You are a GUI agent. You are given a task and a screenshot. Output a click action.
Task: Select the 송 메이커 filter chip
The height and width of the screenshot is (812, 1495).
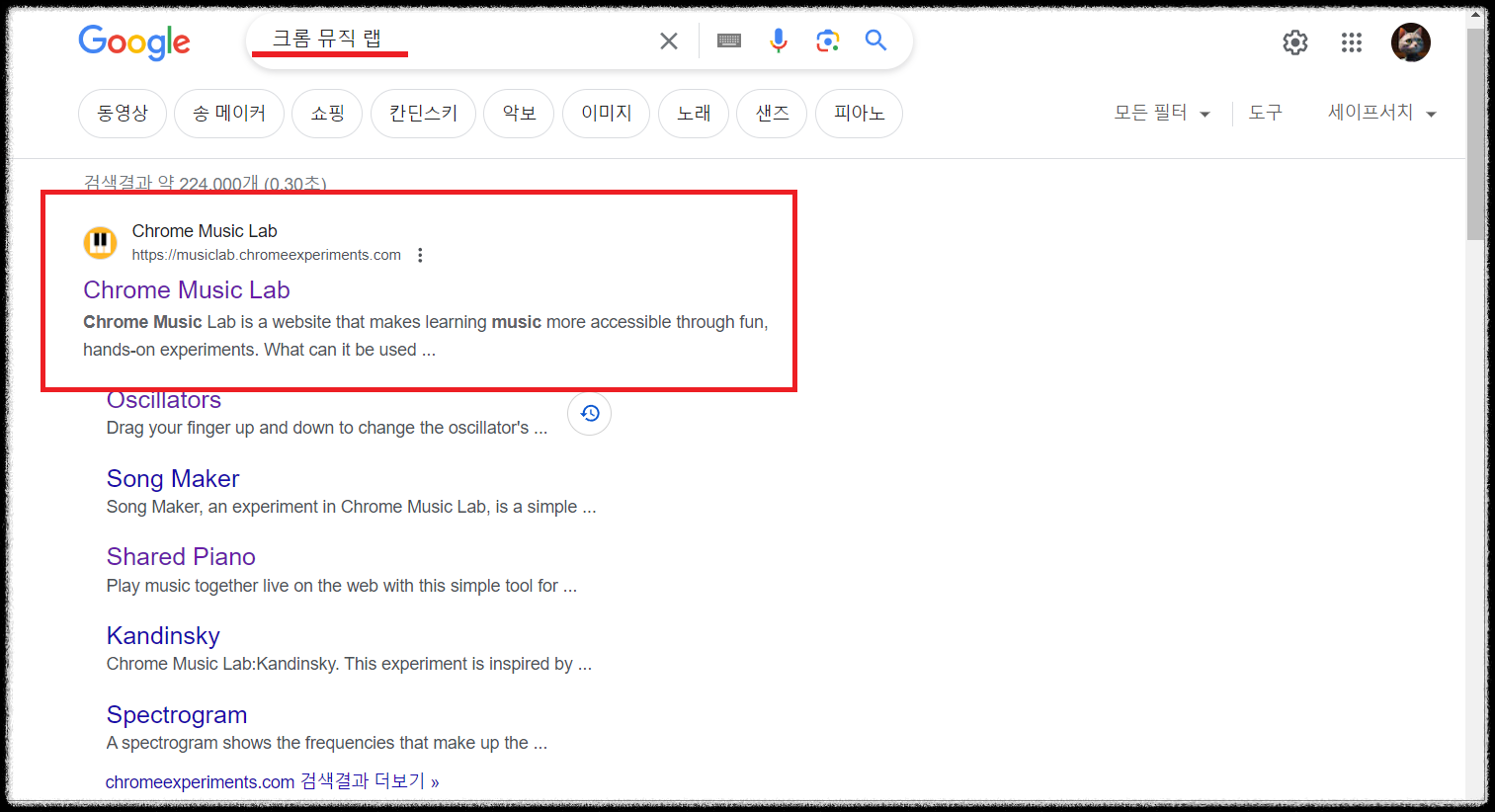point(229,114)
